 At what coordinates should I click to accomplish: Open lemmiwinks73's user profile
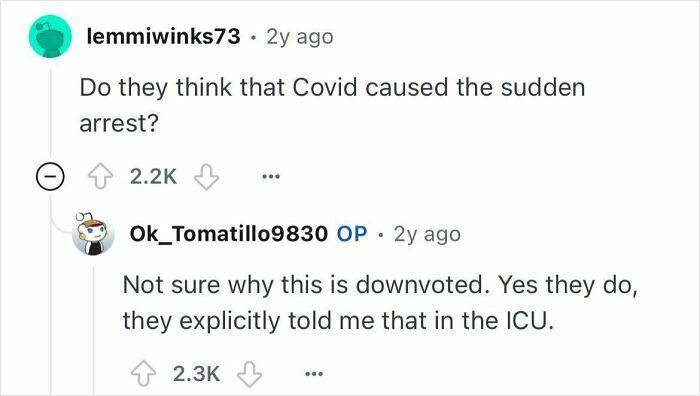163,36
